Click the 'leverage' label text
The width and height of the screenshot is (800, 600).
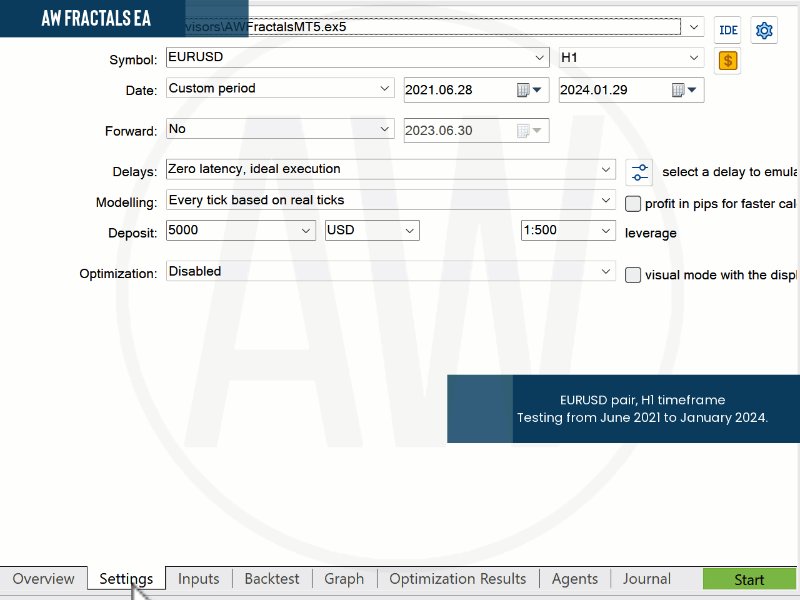pos(651,233)
